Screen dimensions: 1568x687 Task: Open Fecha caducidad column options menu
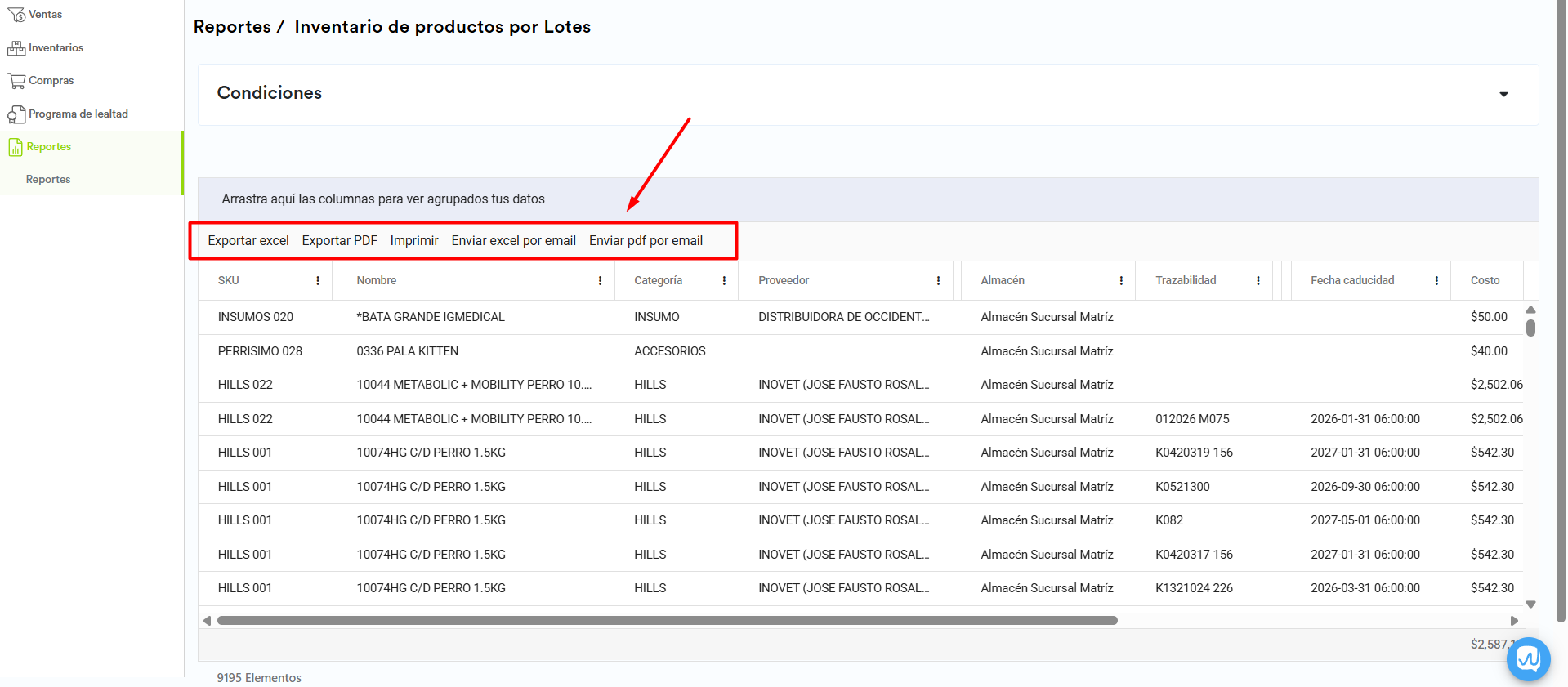pyautogui.click(x=1436, y=280)
